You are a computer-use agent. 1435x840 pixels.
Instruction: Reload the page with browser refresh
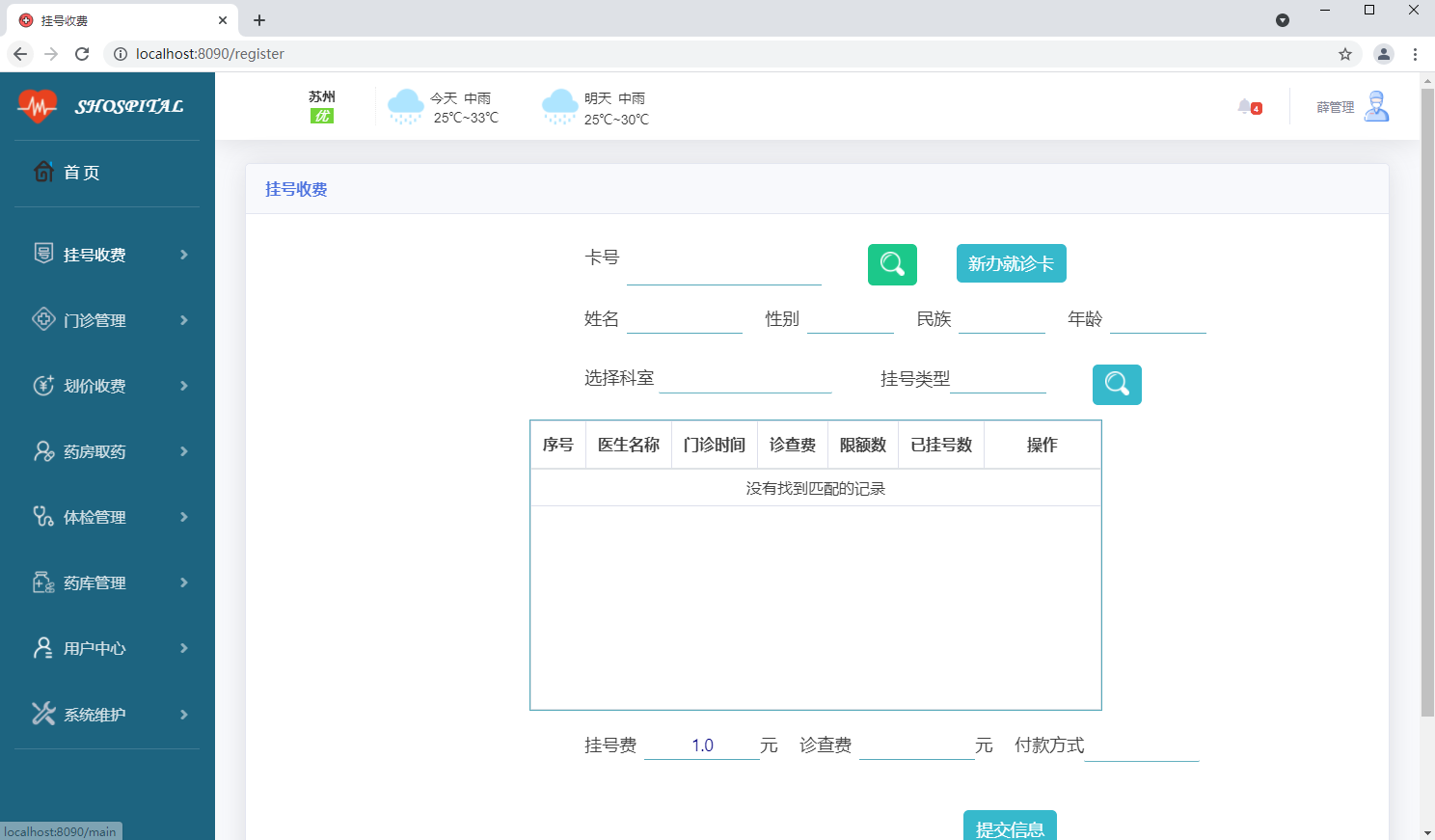click(82, 54)
